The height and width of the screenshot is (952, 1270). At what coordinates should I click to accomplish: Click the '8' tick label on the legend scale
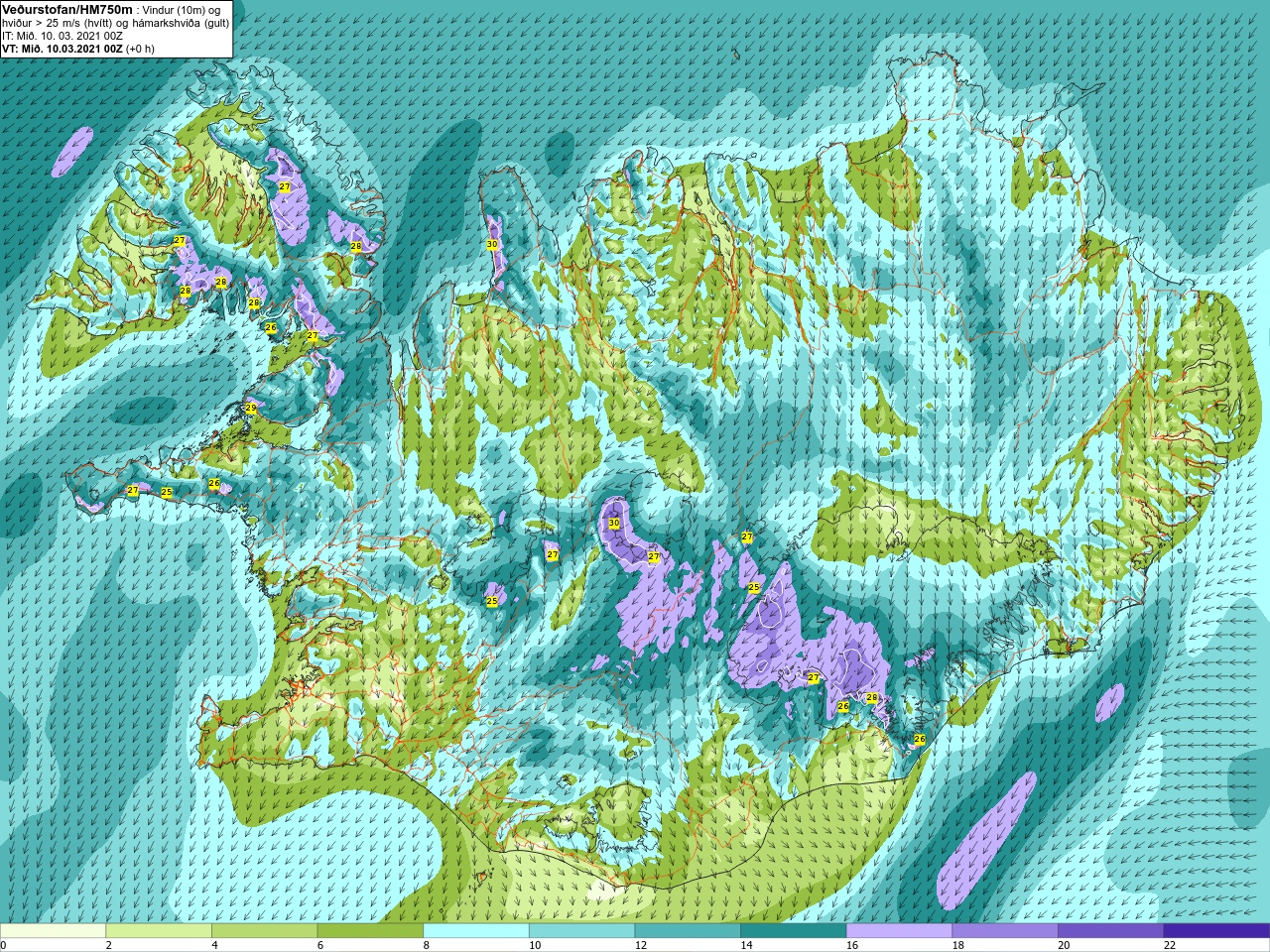427,945
